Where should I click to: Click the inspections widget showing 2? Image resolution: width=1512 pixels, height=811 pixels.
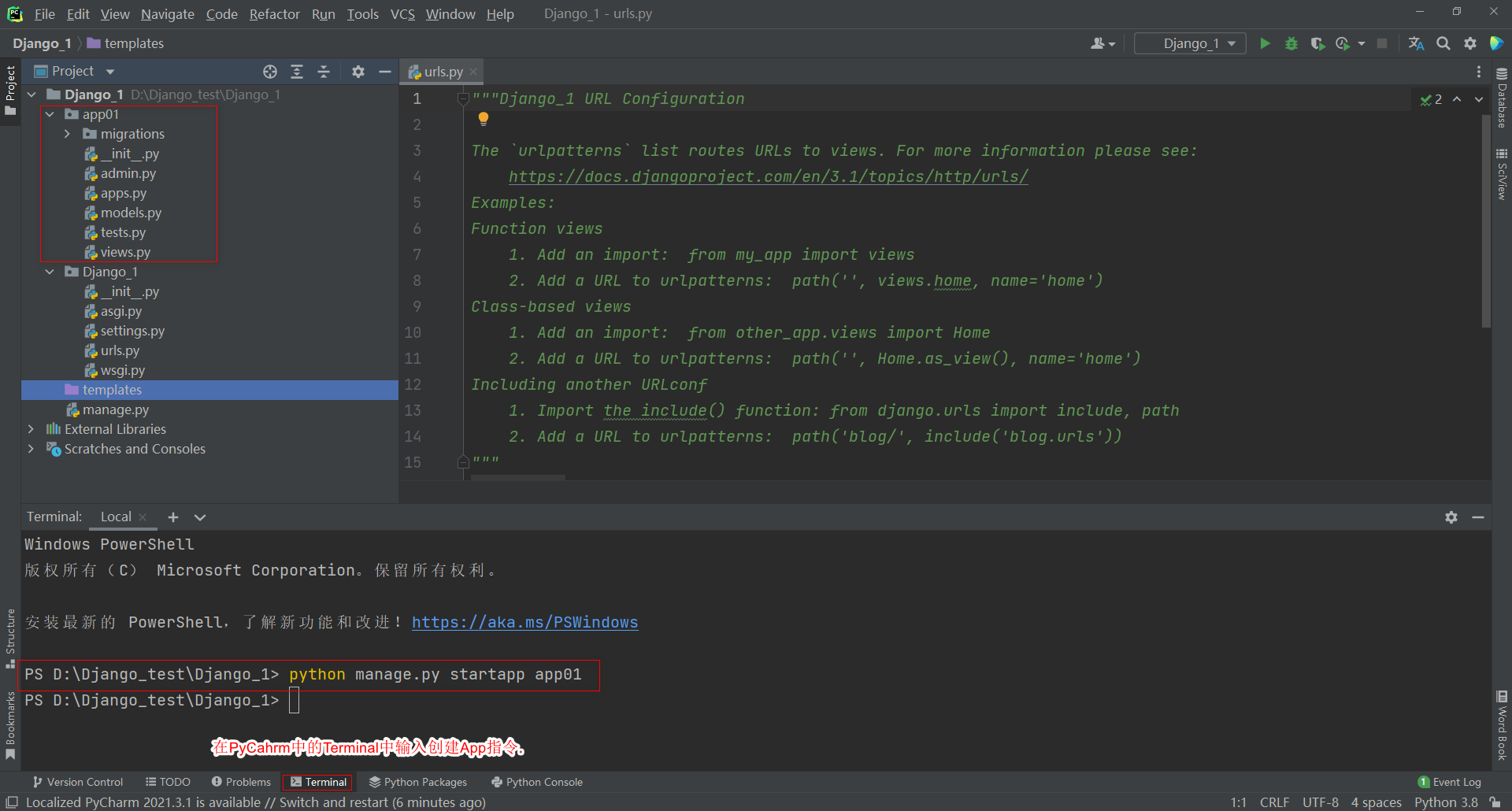pyautogui.click(x=1431, y=99)
